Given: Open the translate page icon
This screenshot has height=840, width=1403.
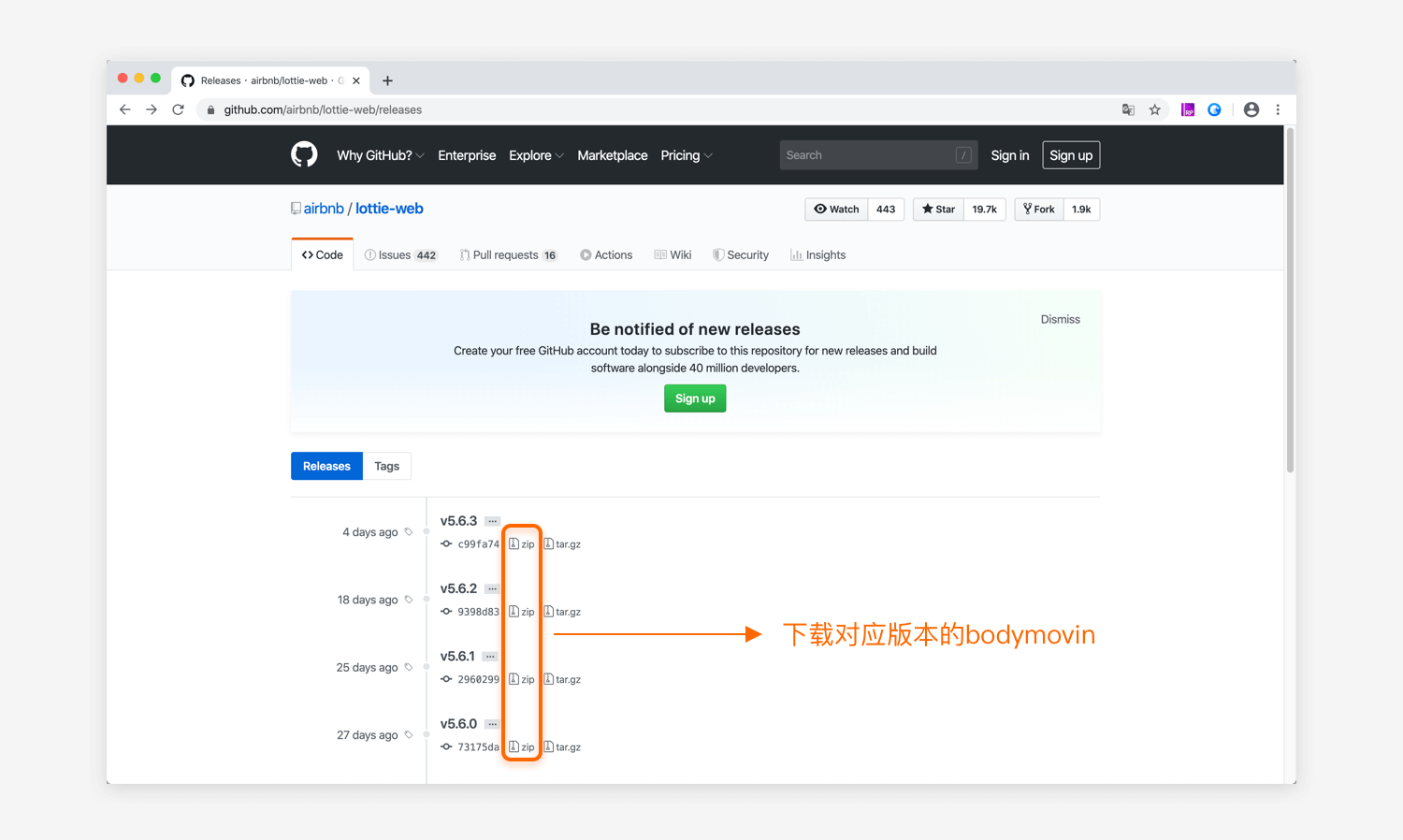Looking at the screenshot, I should [x=1128, y=109].
